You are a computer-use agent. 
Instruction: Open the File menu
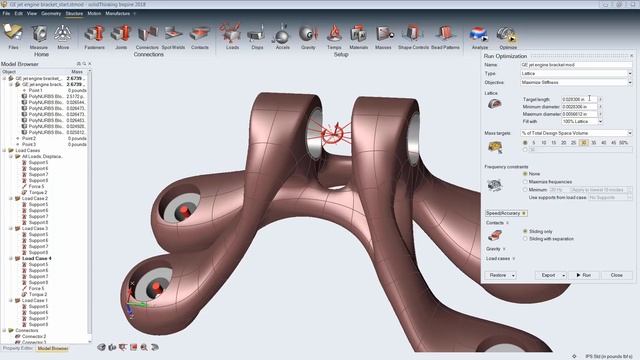pos(6,13)
